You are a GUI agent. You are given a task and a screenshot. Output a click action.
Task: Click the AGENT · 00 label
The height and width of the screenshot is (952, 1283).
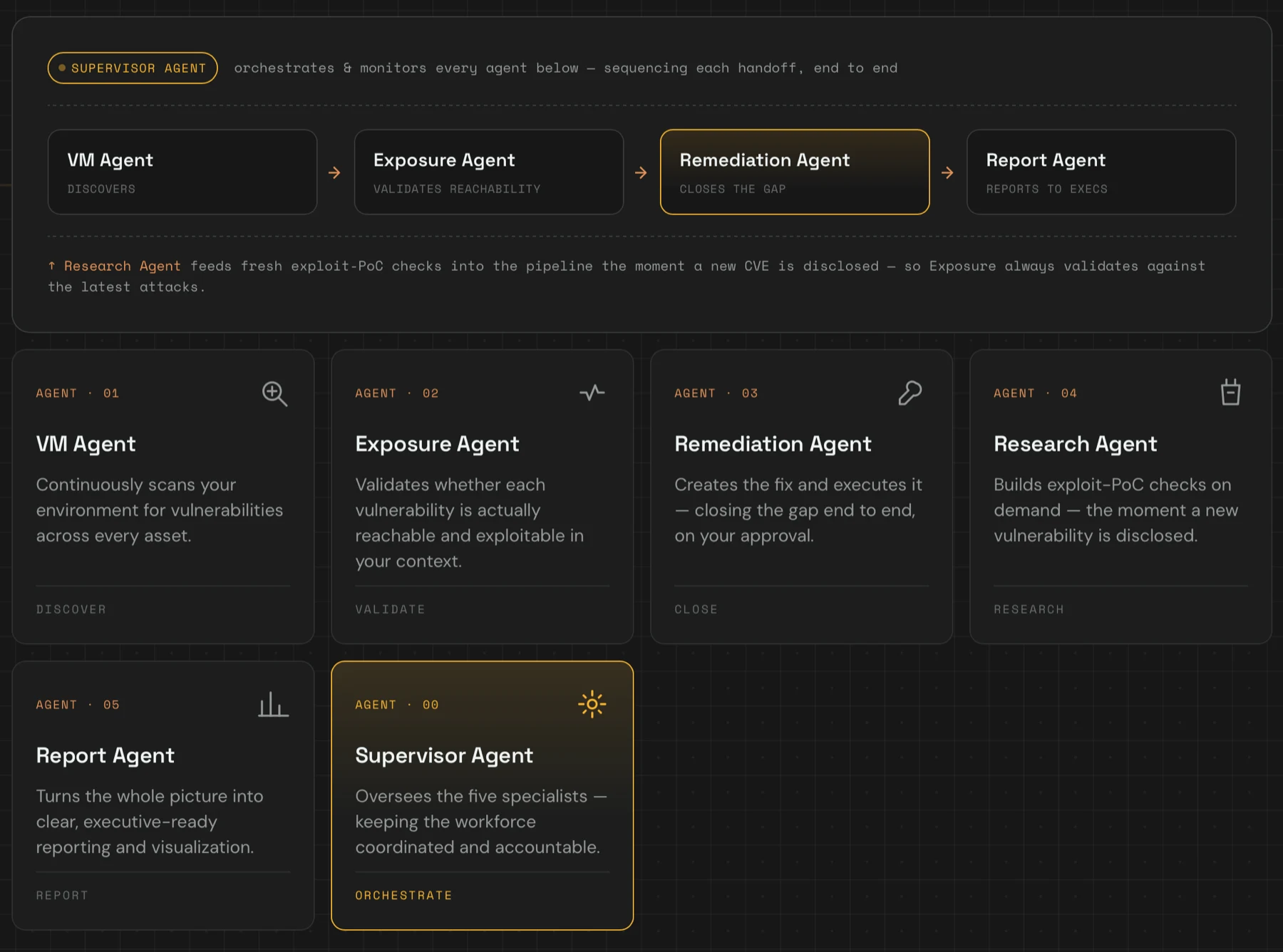397,705
